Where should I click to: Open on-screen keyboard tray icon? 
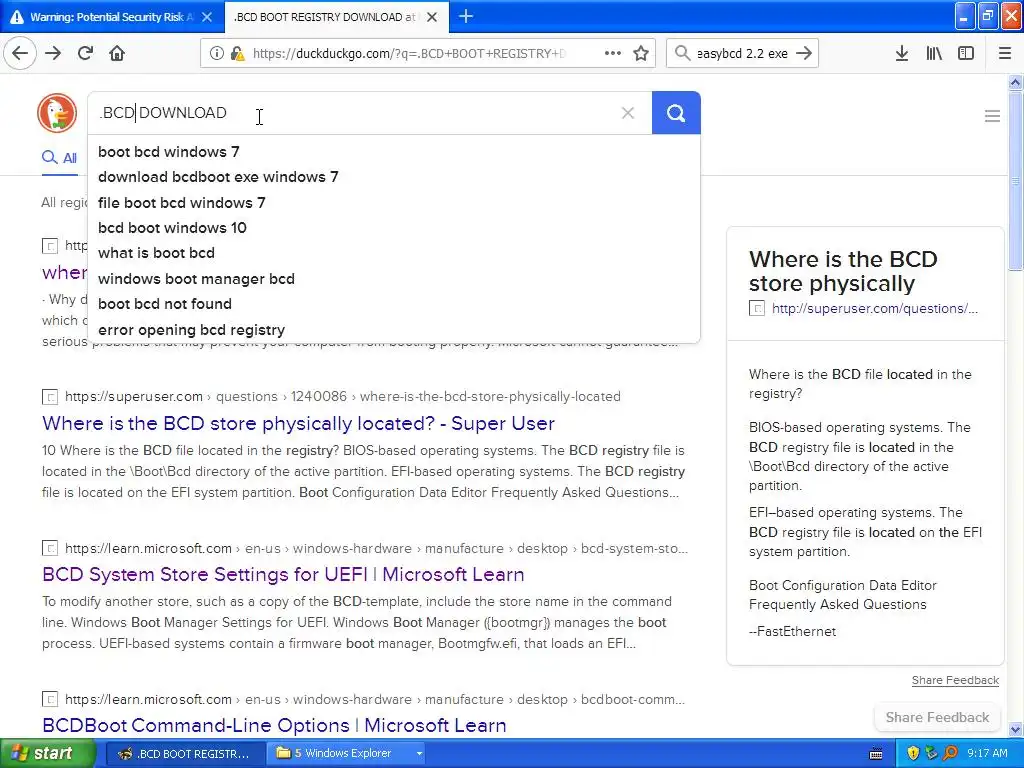[x=876, y=754]
